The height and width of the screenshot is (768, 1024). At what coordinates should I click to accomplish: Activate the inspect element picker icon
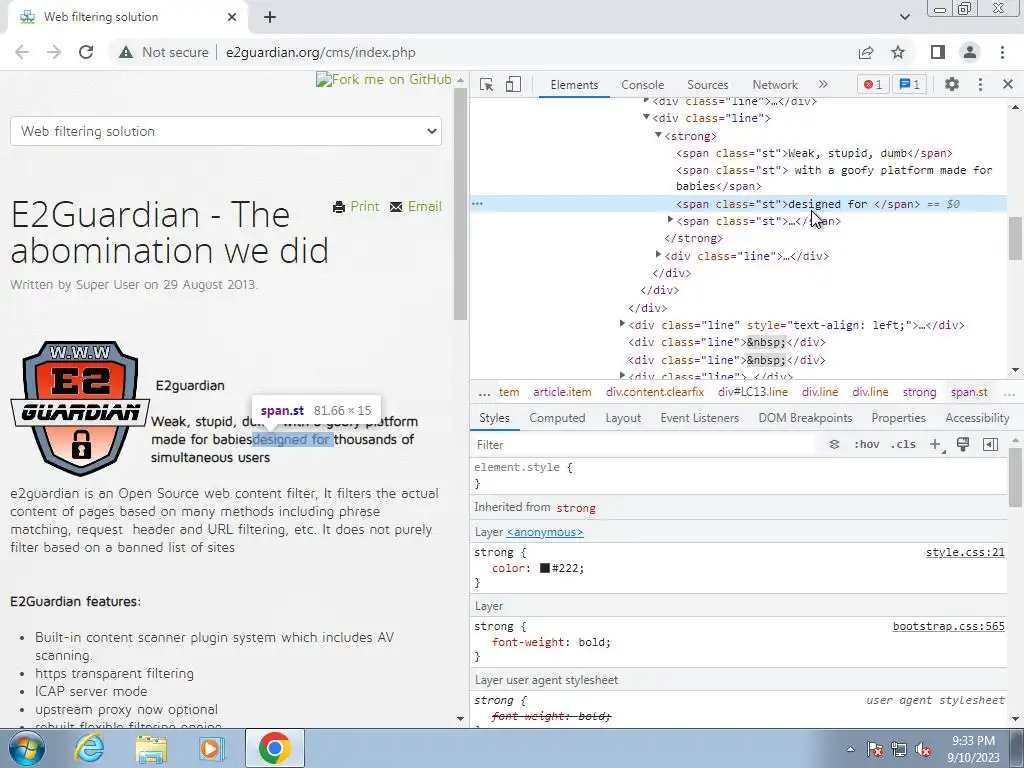tap(486, 84)
